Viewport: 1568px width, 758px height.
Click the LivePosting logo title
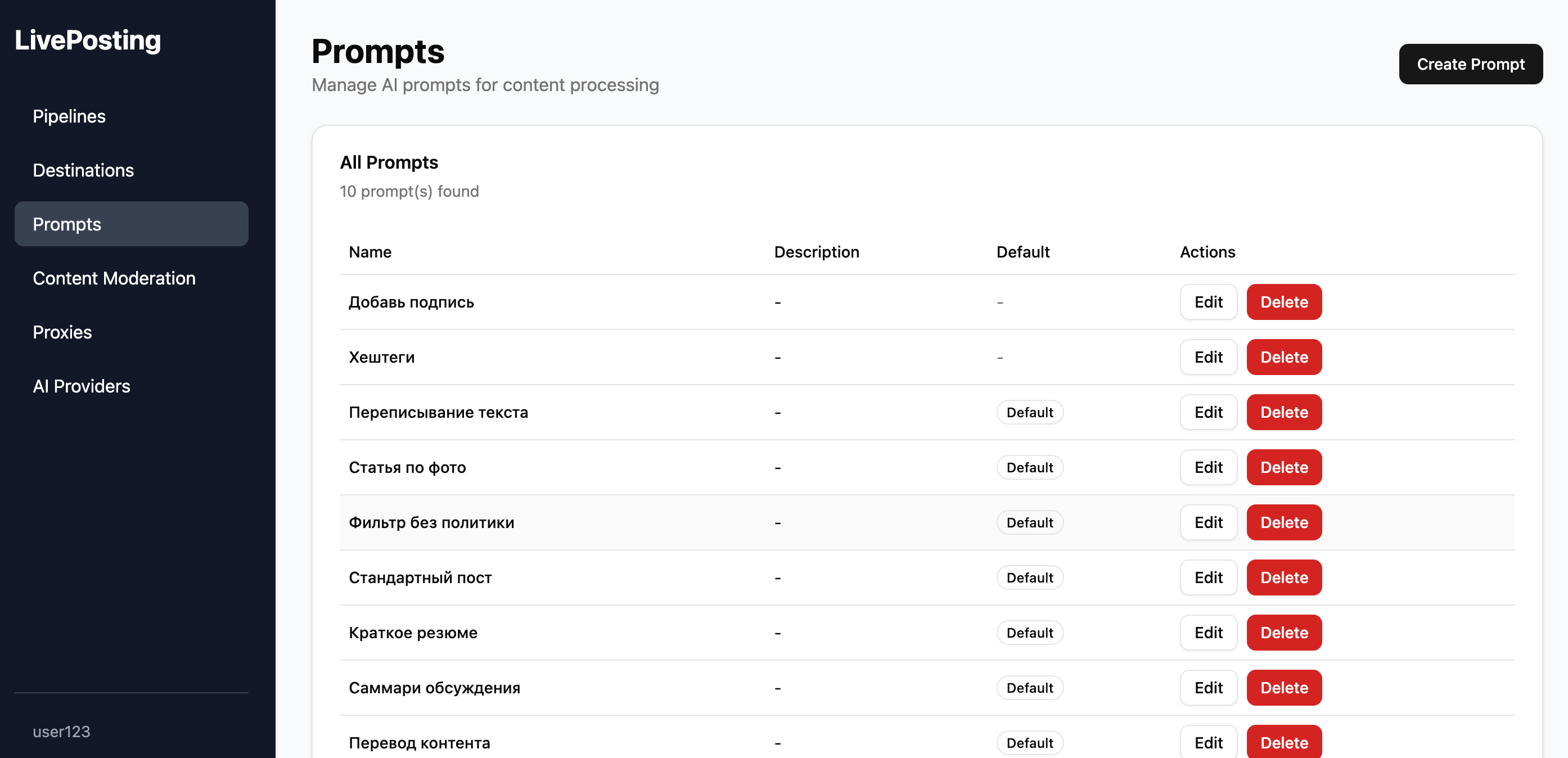coord(88,40)
